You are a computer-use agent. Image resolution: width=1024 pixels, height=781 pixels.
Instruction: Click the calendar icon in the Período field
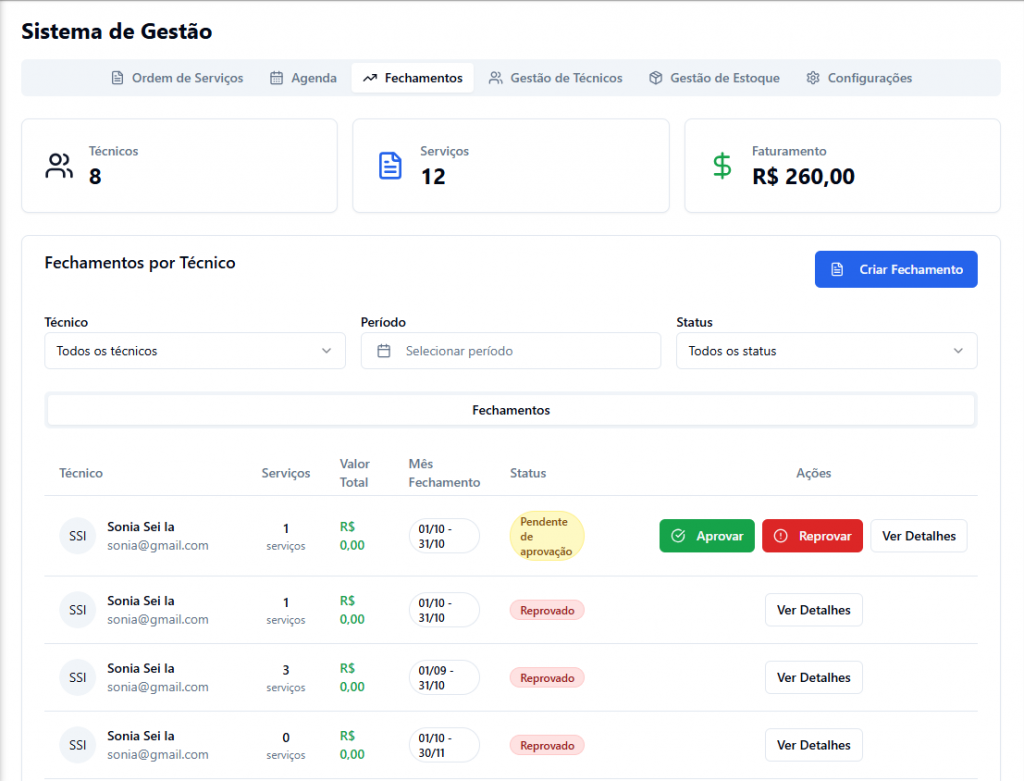tap(384, 351)
